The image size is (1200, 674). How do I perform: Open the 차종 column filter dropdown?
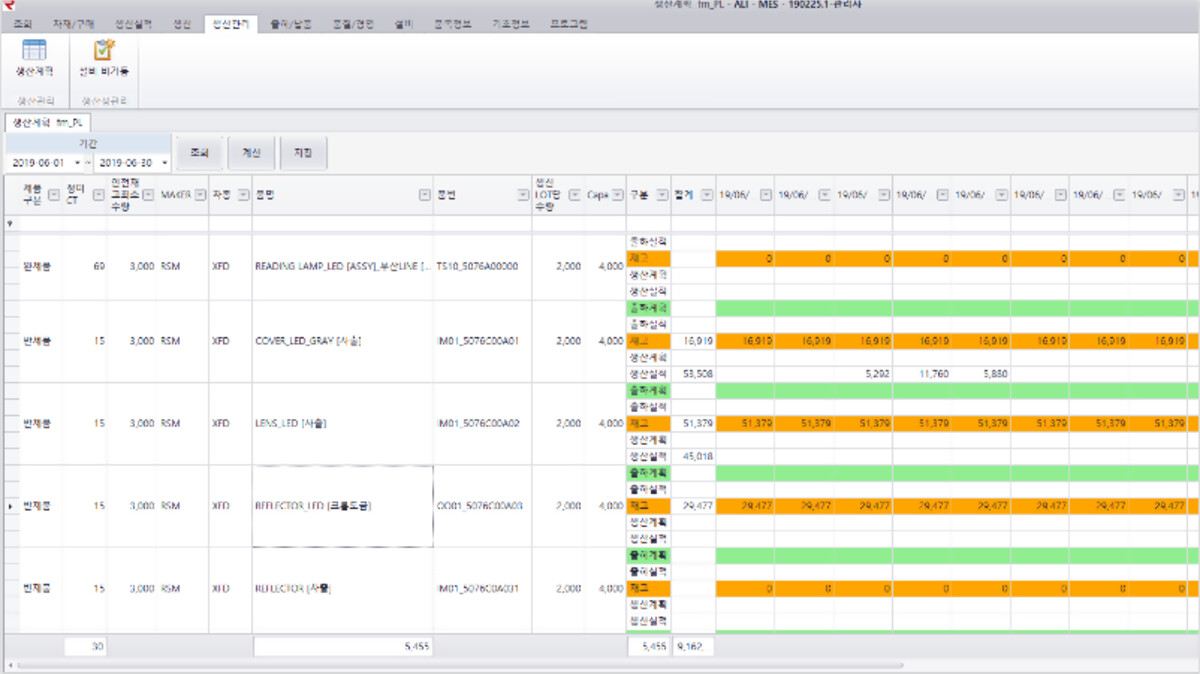(243, 195)
